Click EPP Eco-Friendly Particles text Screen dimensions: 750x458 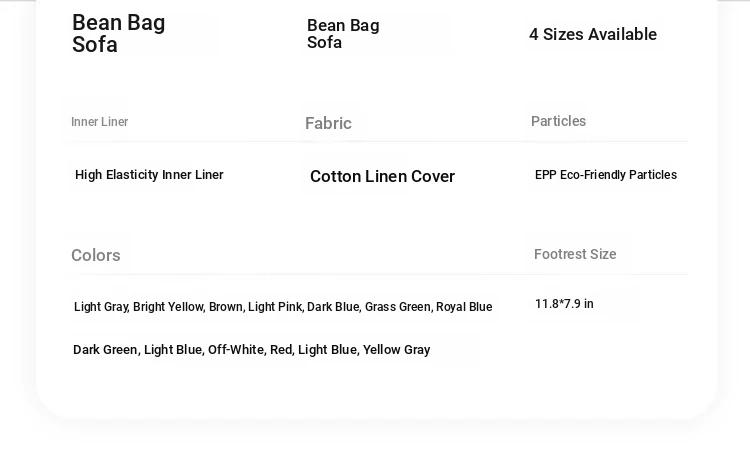[x=605, y=175]
